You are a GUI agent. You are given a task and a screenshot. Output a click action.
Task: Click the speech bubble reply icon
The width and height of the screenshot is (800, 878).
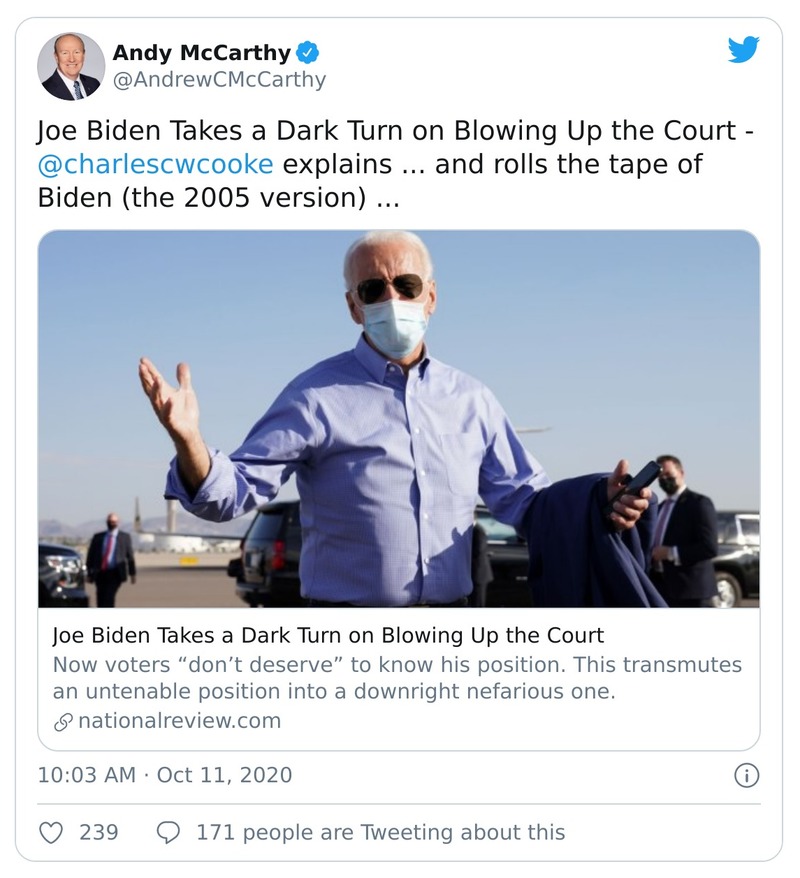[x=169, y=832]
